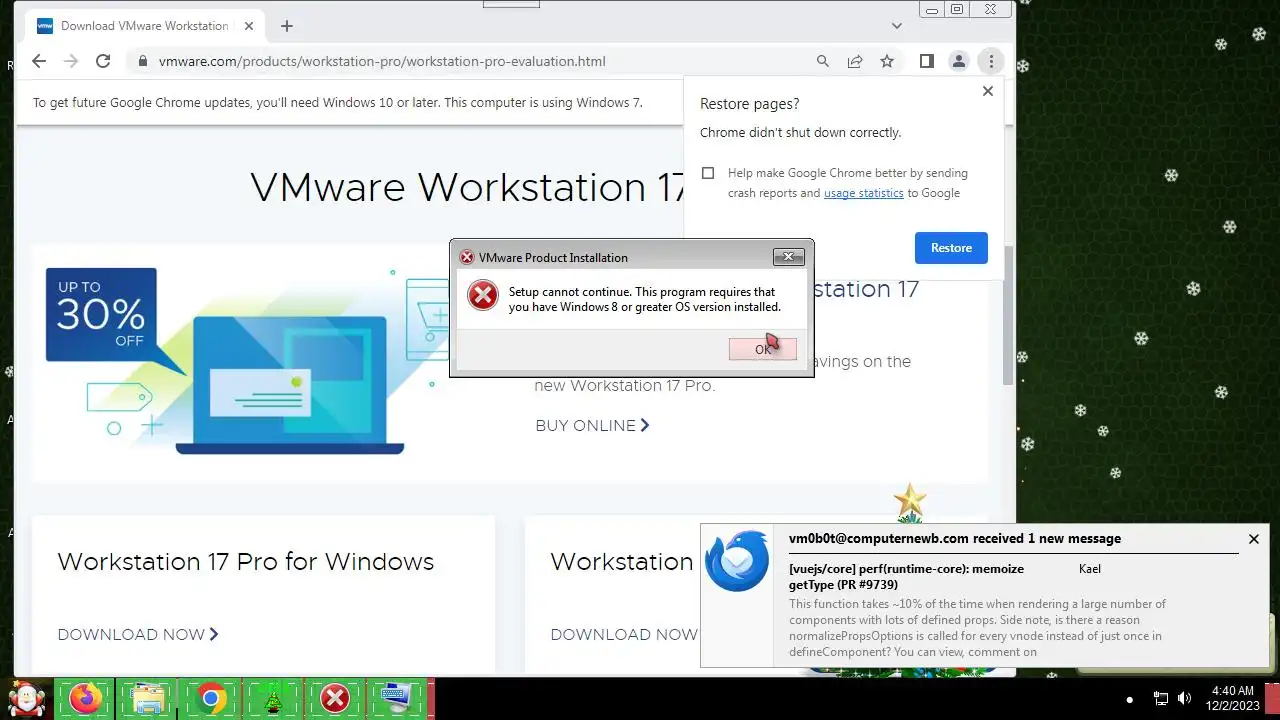Click the VMware favicon on the tab
Screen dimensions: 1280x720
45,26
